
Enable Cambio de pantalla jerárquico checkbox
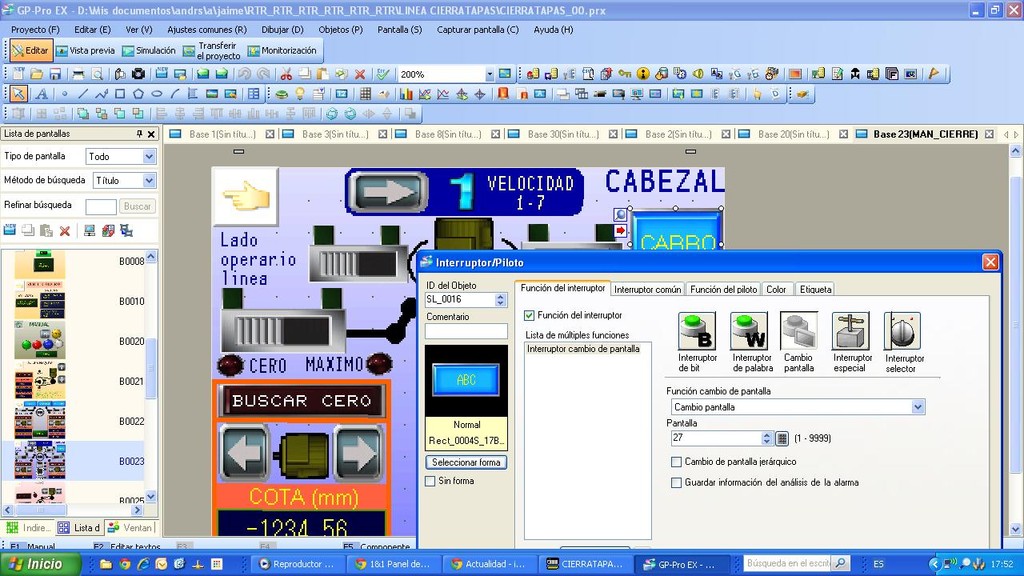677,462
